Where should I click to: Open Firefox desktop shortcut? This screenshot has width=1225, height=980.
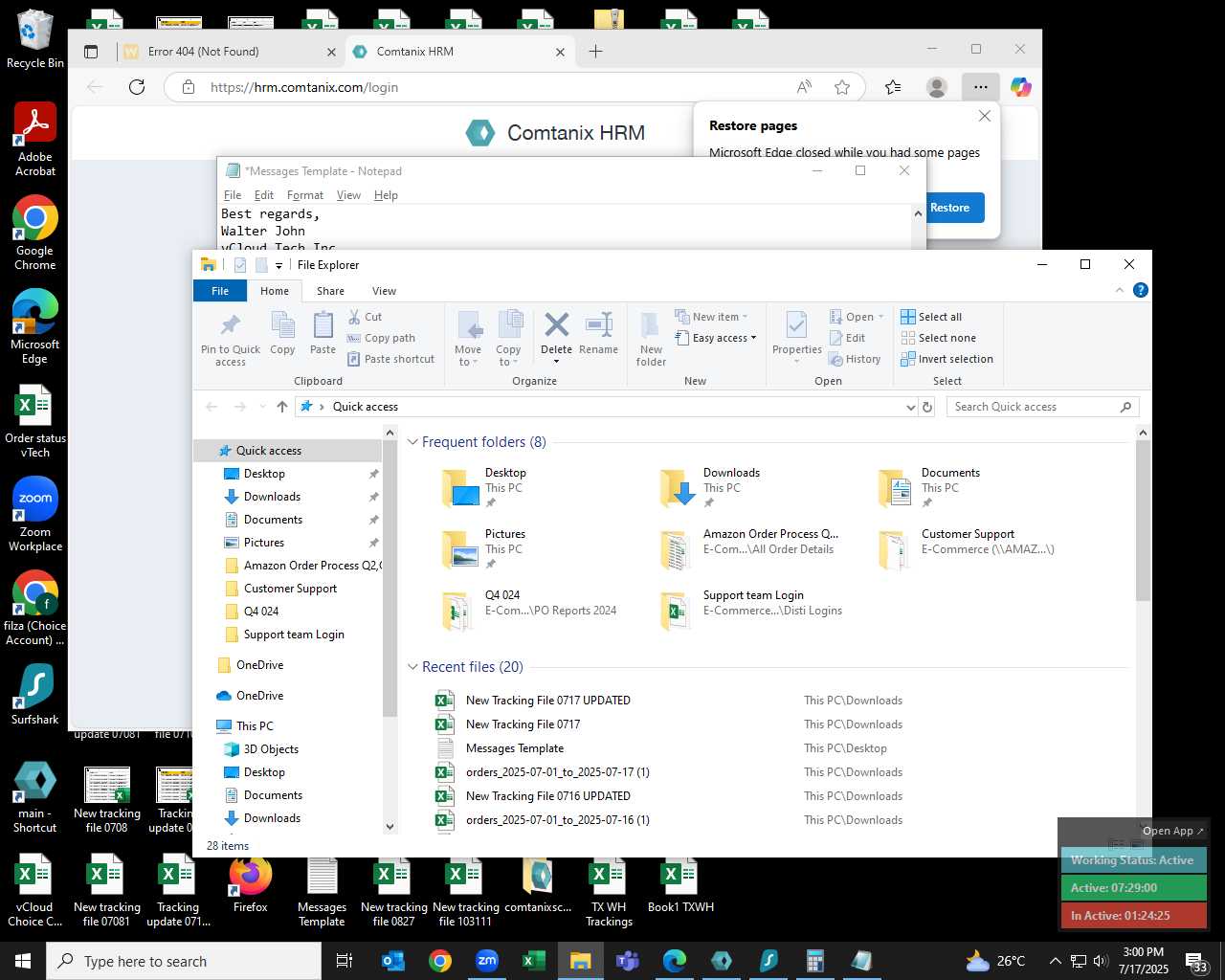[251, 885]
